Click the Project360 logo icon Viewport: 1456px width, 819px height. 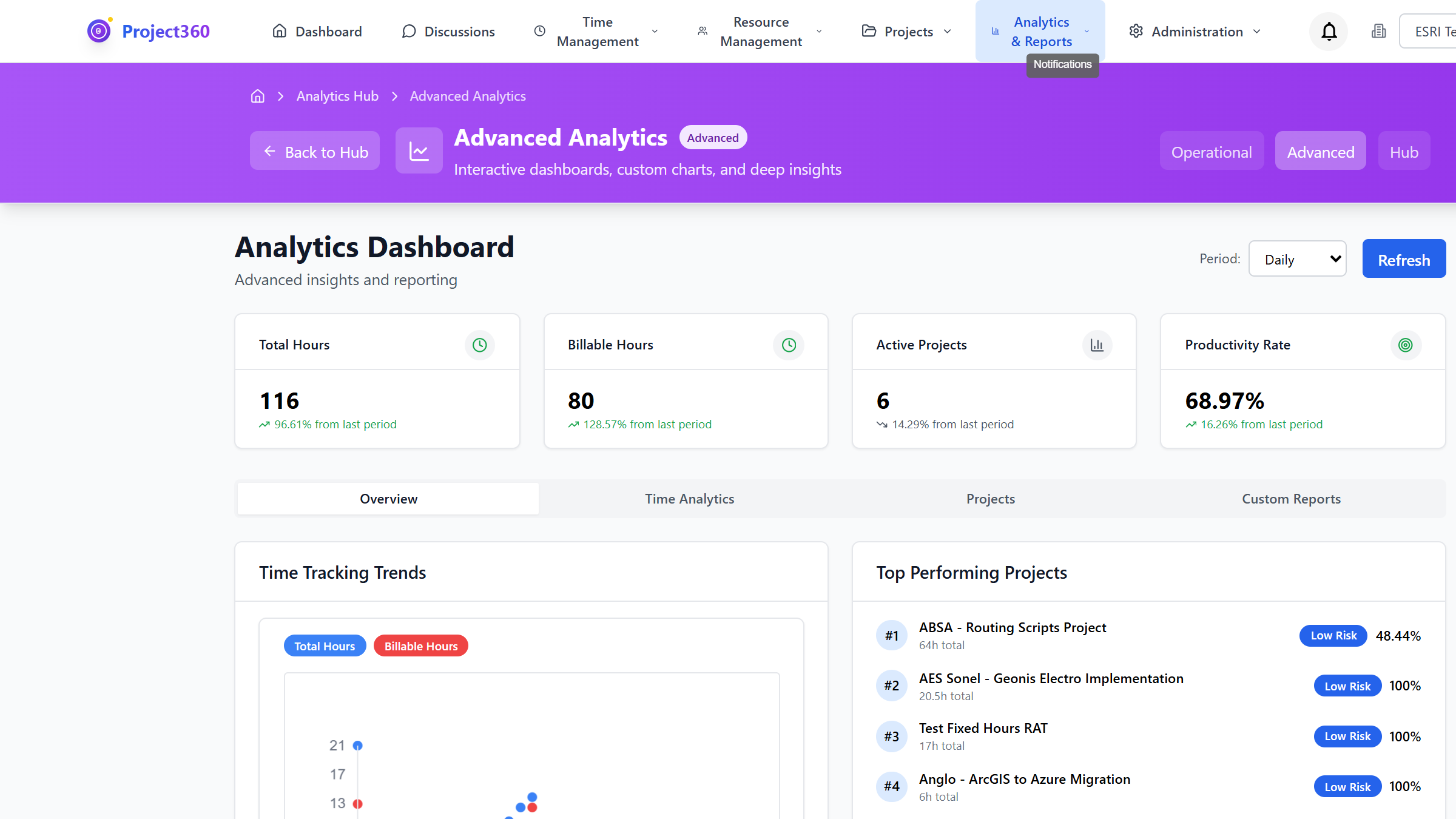point(98,30)
